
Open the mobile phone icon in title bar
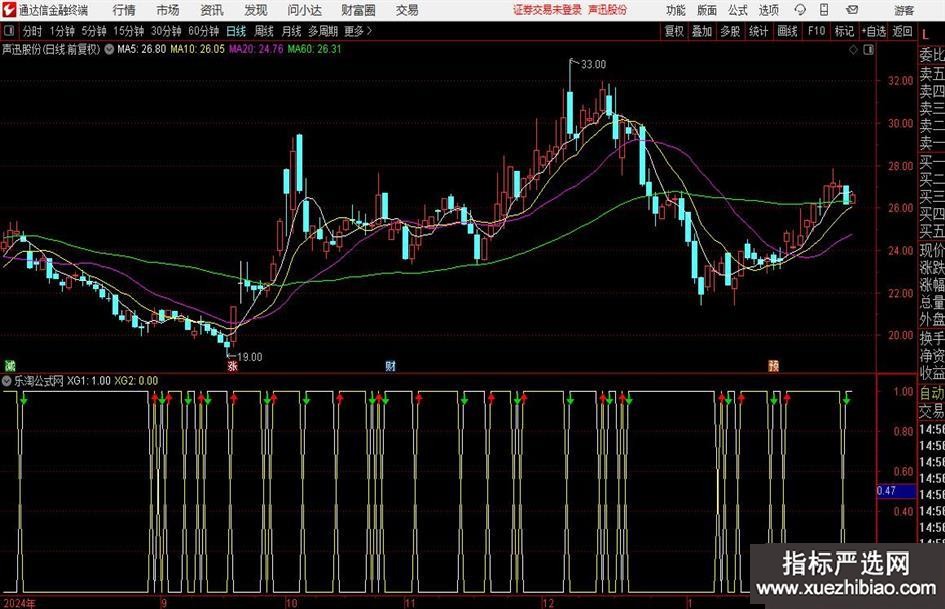[824, 10]
